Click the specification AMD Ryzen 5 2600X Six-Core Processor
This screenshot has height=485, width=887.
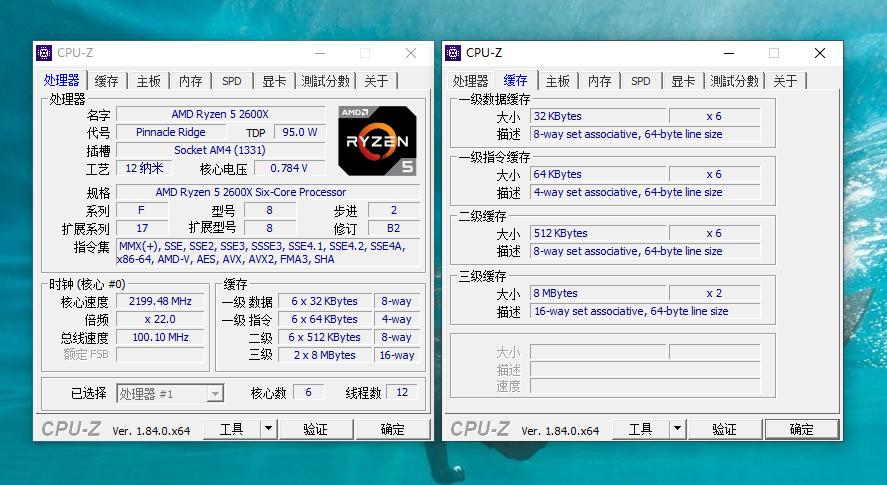[x=268, y=192]
